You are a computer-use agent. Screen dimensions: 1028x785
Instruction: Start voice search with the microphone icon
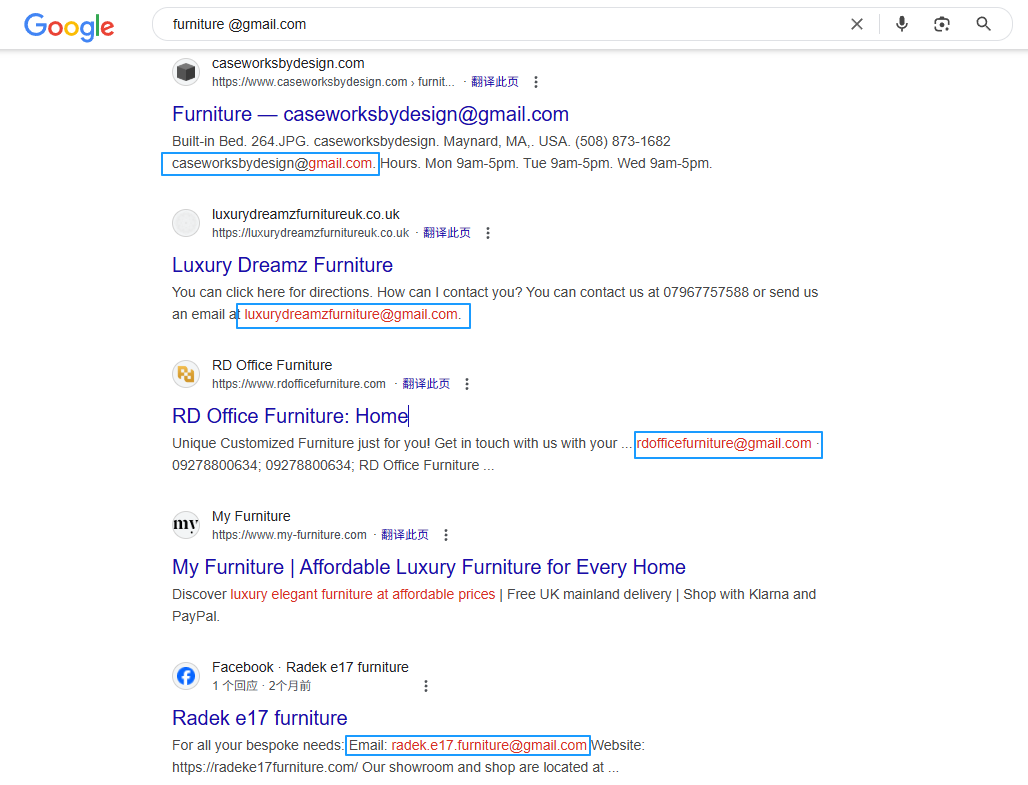[x=902, y=24]
